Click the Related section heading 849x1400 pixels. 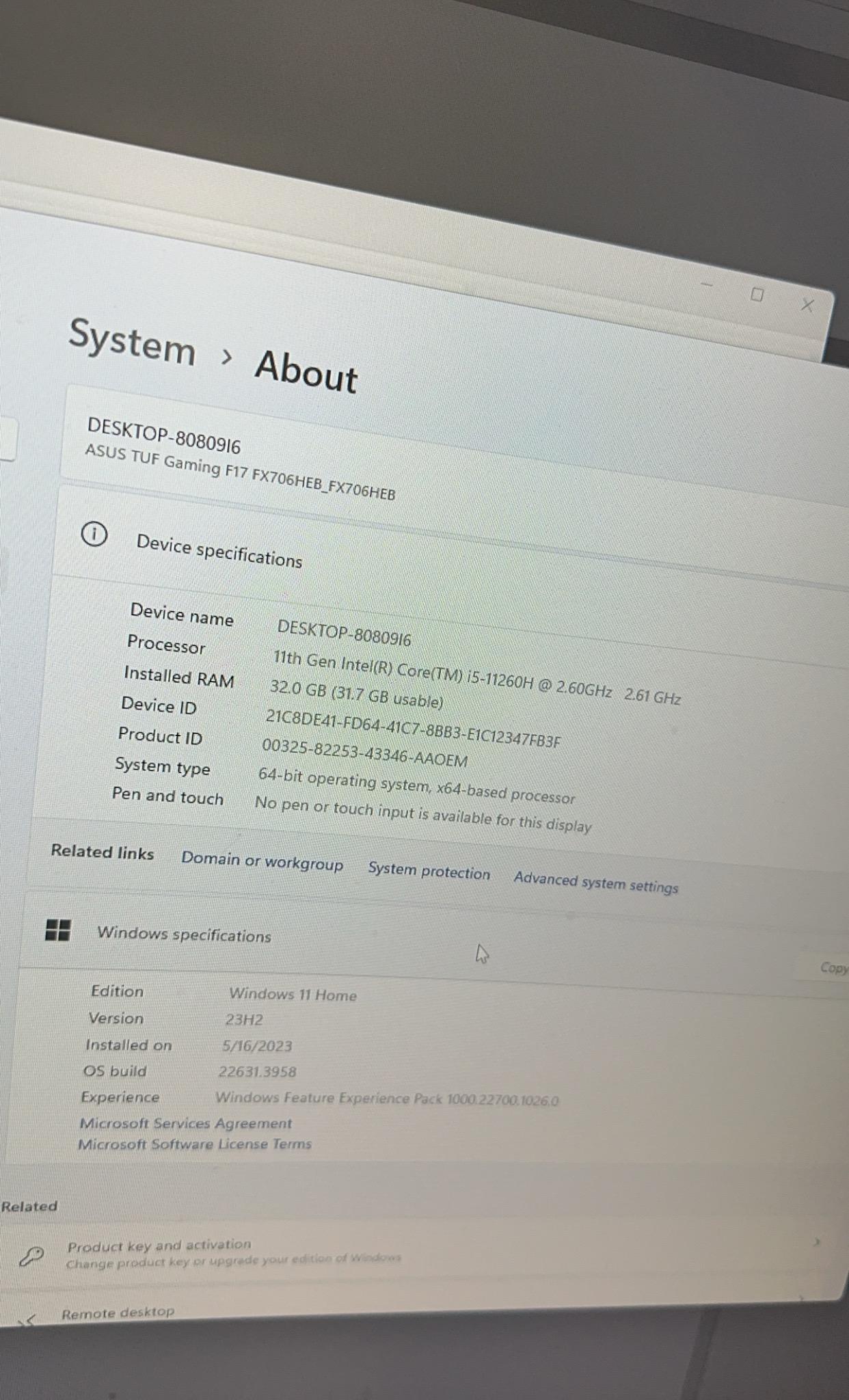(x=29, y=1206)
